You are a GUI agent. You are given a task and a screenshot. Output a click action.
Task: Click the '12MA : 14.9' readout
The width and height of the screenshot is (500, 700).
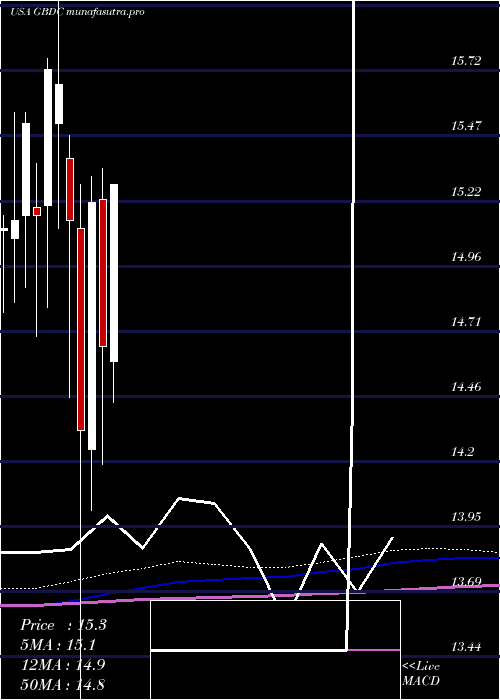63,665
